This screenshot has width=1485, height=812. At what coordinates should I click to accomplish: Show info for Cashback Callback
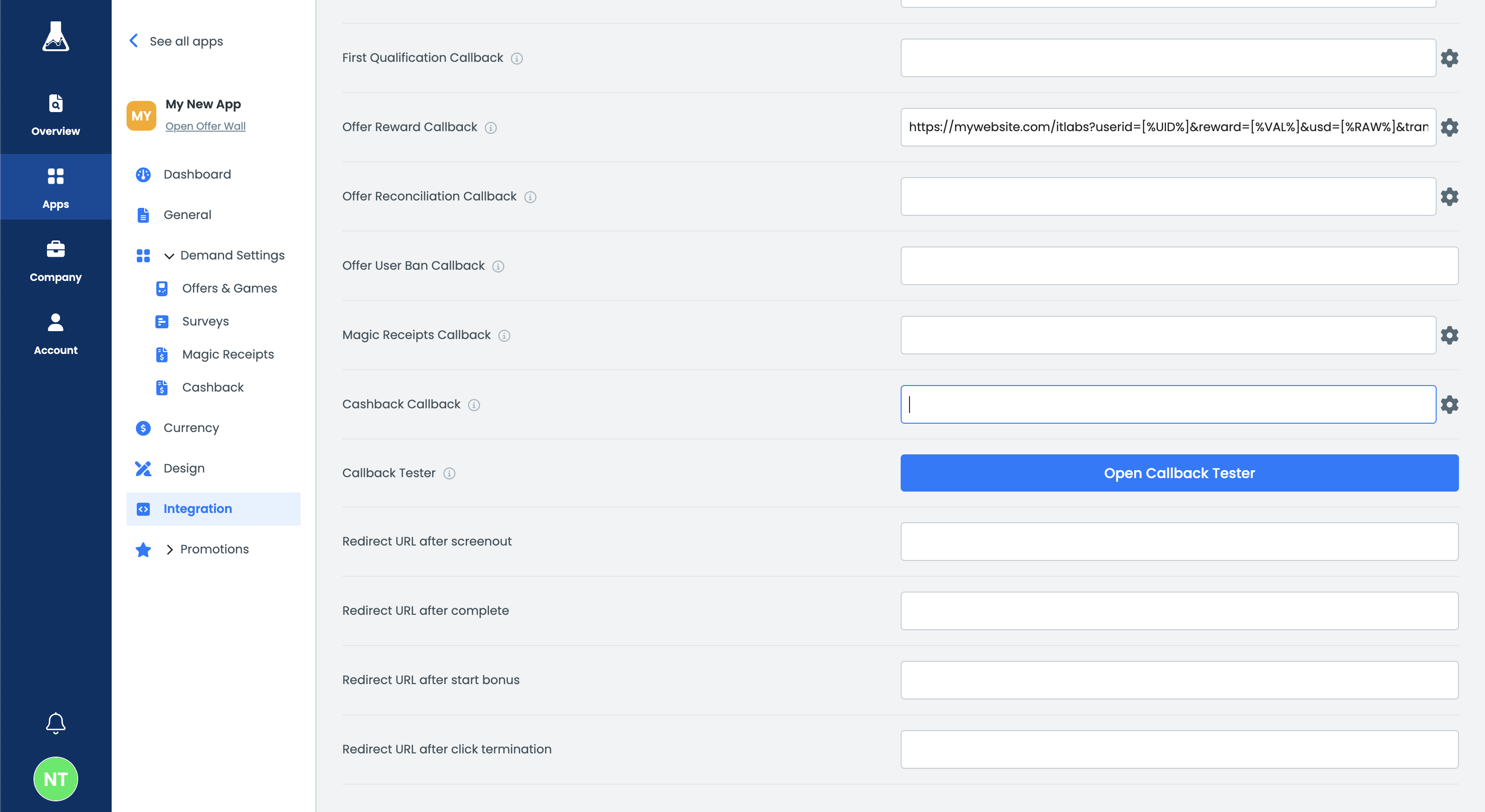pos(474,405)
